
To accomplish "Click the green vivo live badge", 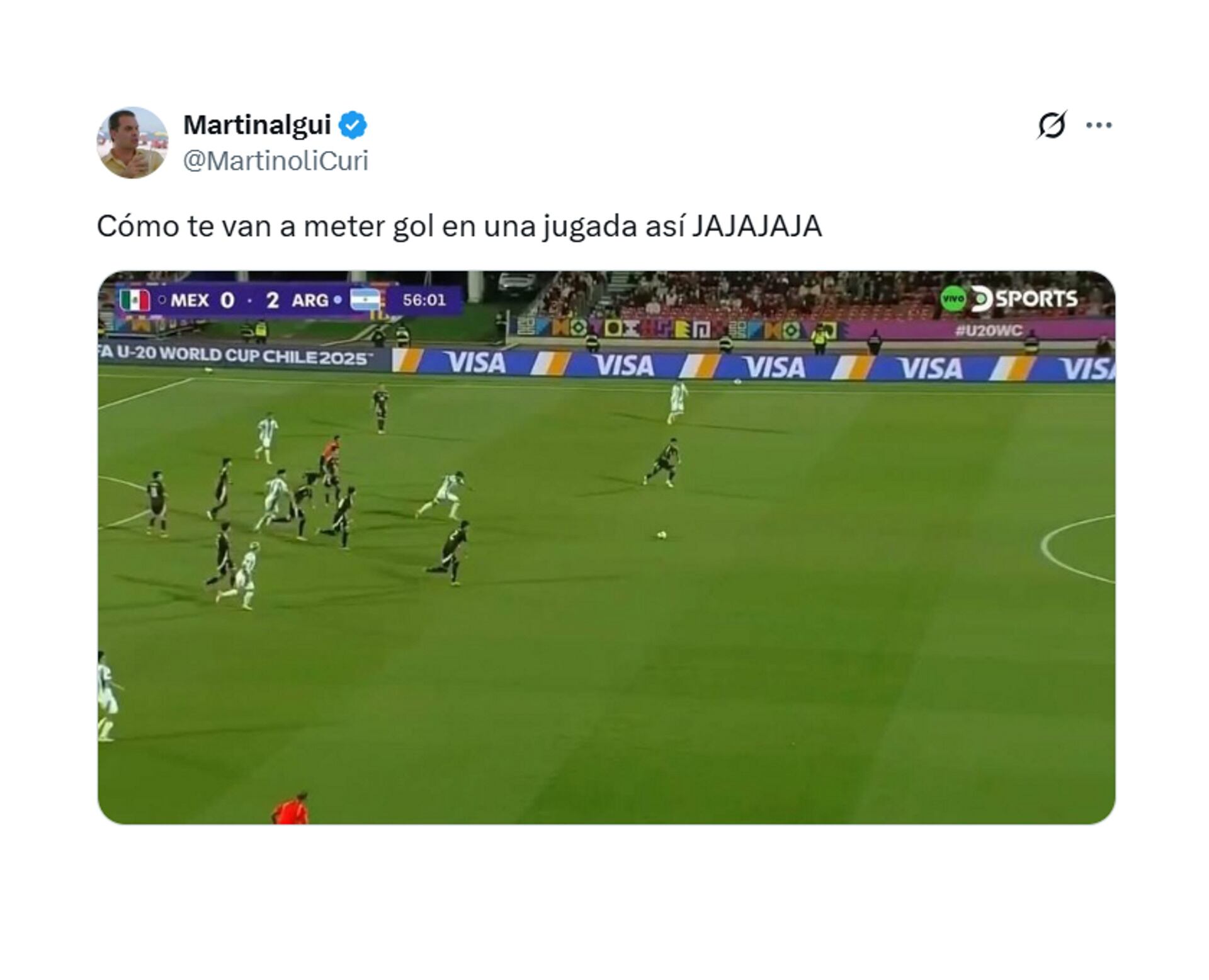I will (x=953, y=299).
